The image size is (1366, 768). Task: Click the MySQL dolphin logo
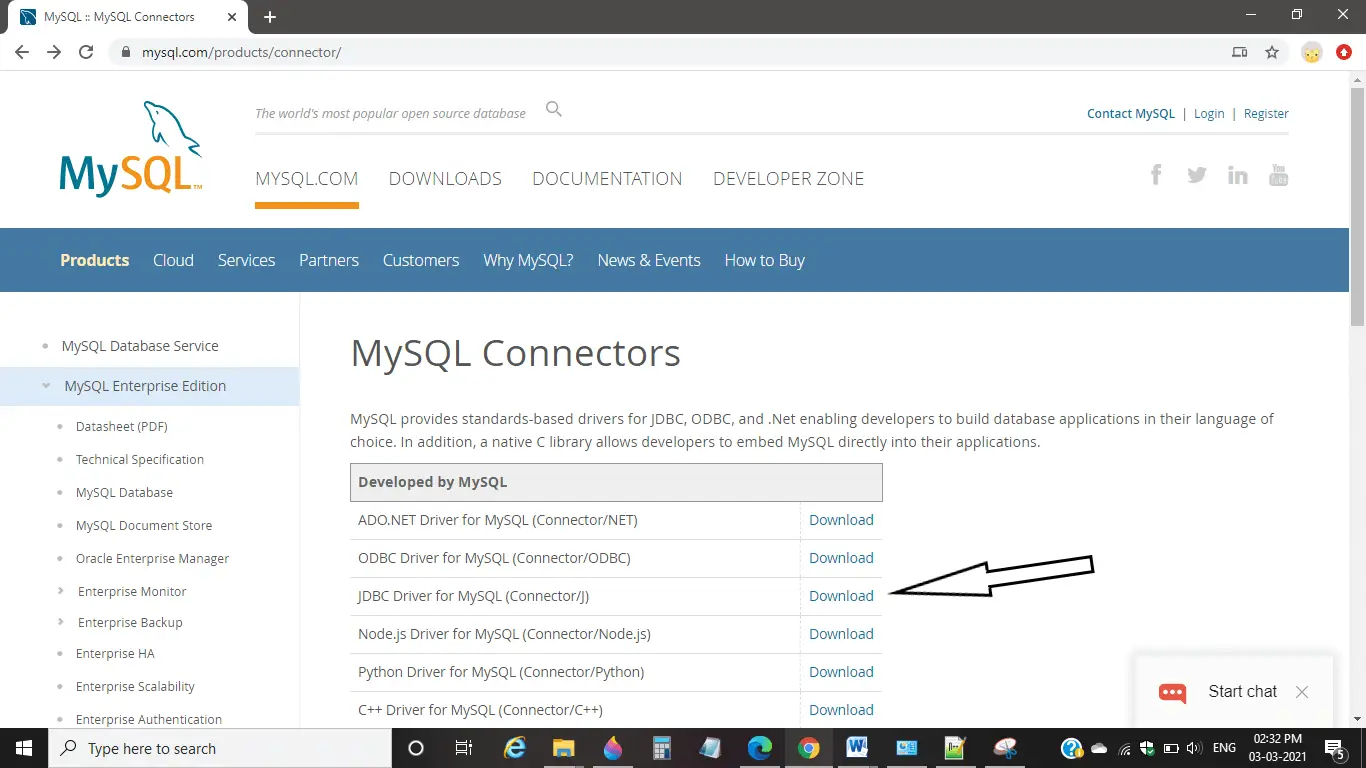click(x=131, y=148)
